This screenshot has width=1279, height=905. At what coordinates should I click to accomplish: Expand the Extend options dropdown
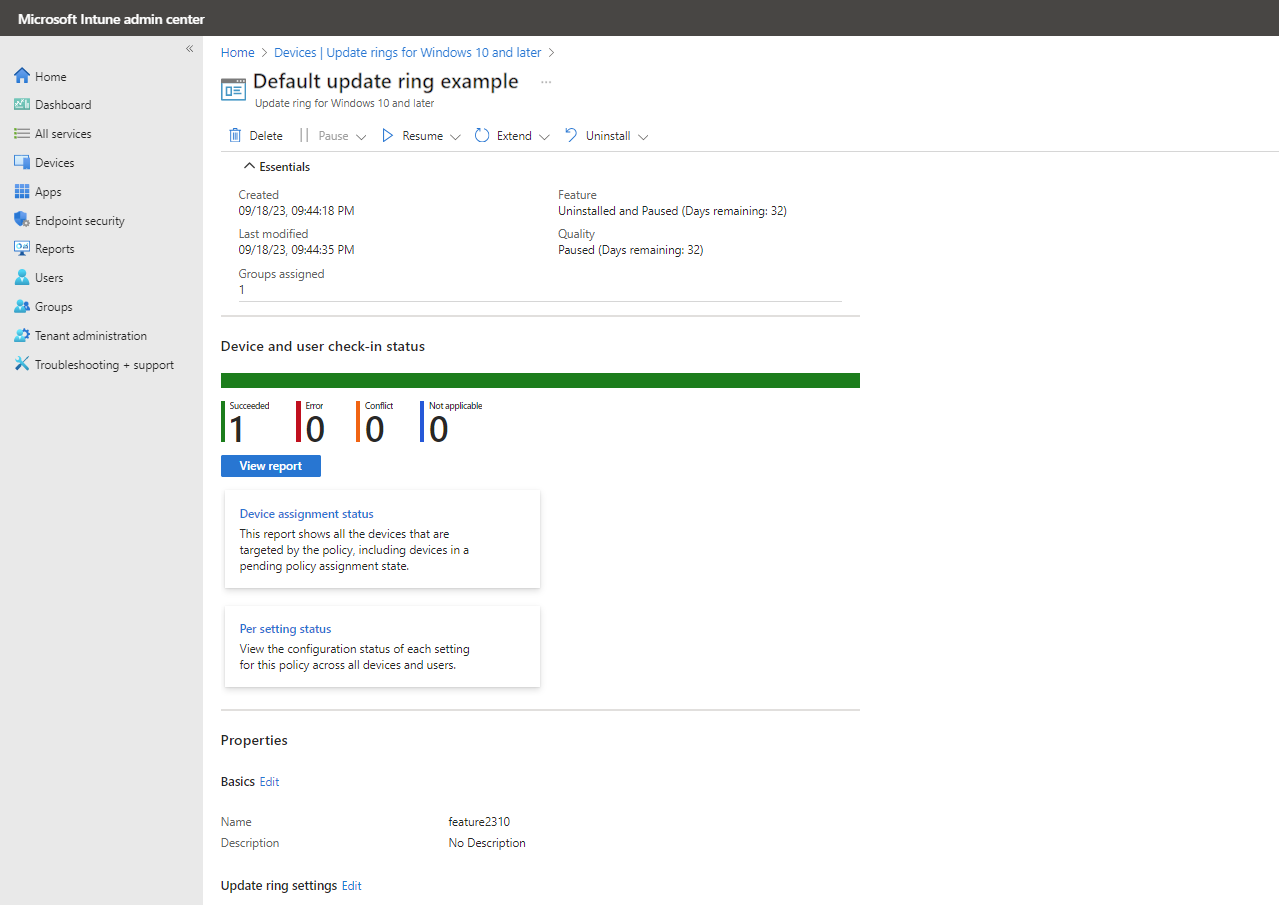(544, 135)
